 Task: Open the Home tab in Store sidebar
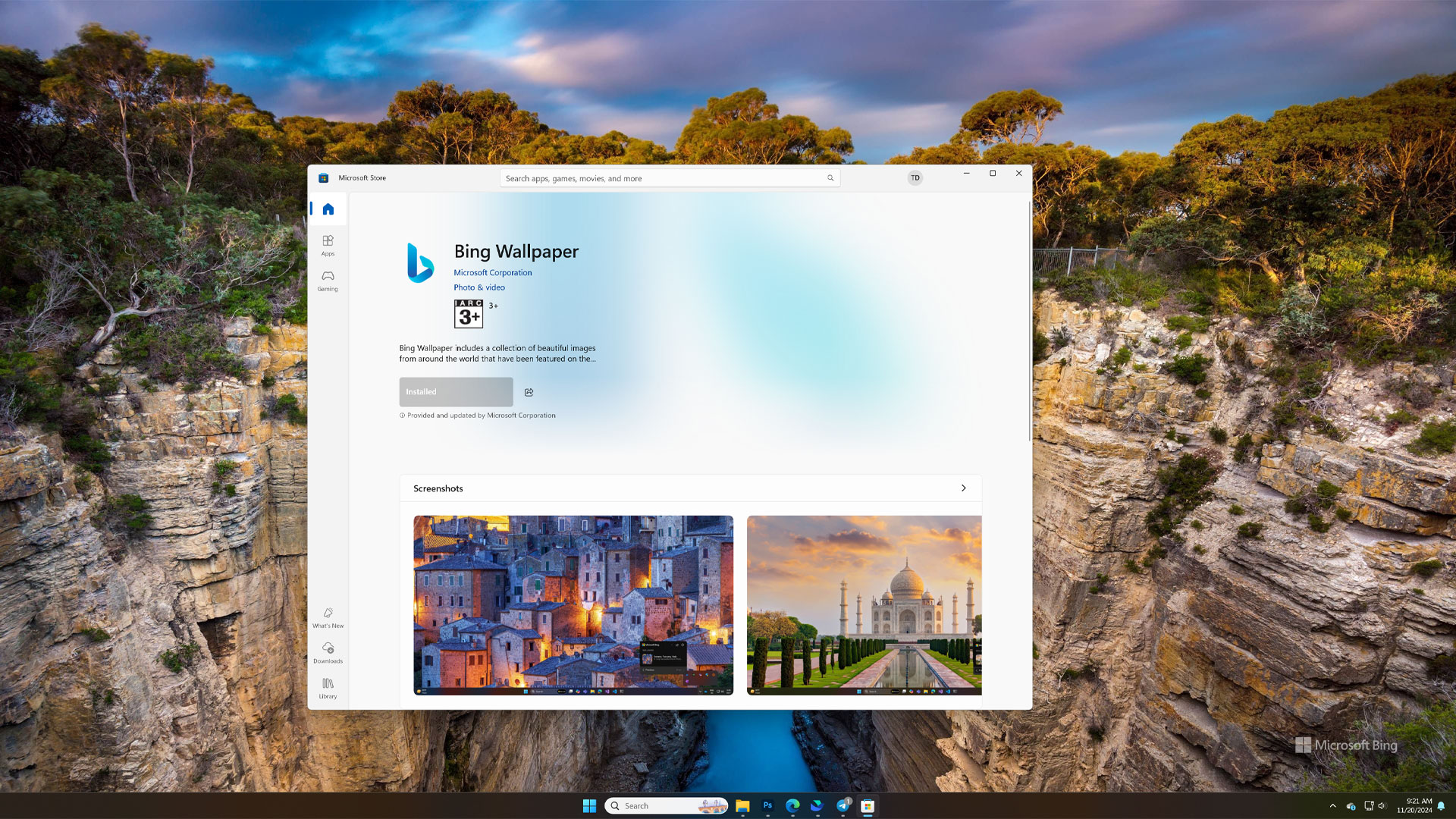(328, 209)
